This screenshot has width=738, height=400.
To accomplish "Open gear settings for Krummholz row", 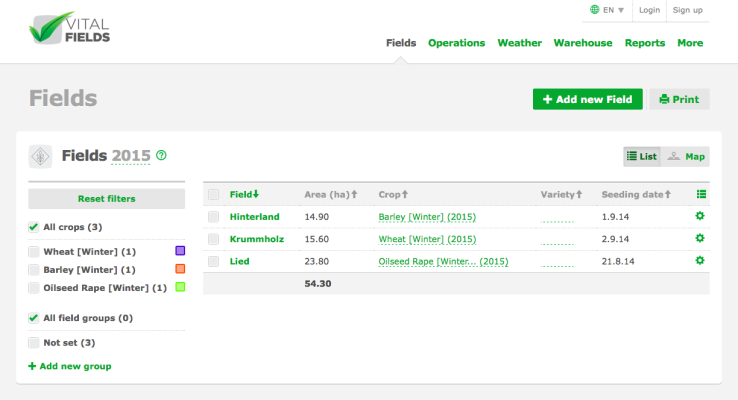I will (x=700, y=238).
